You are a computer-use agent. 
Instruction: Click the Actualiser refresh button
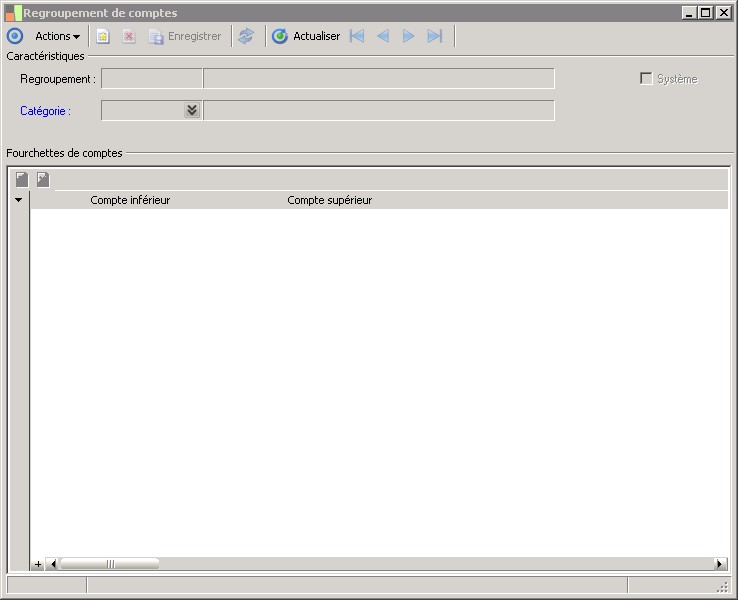tap(306, 36)
